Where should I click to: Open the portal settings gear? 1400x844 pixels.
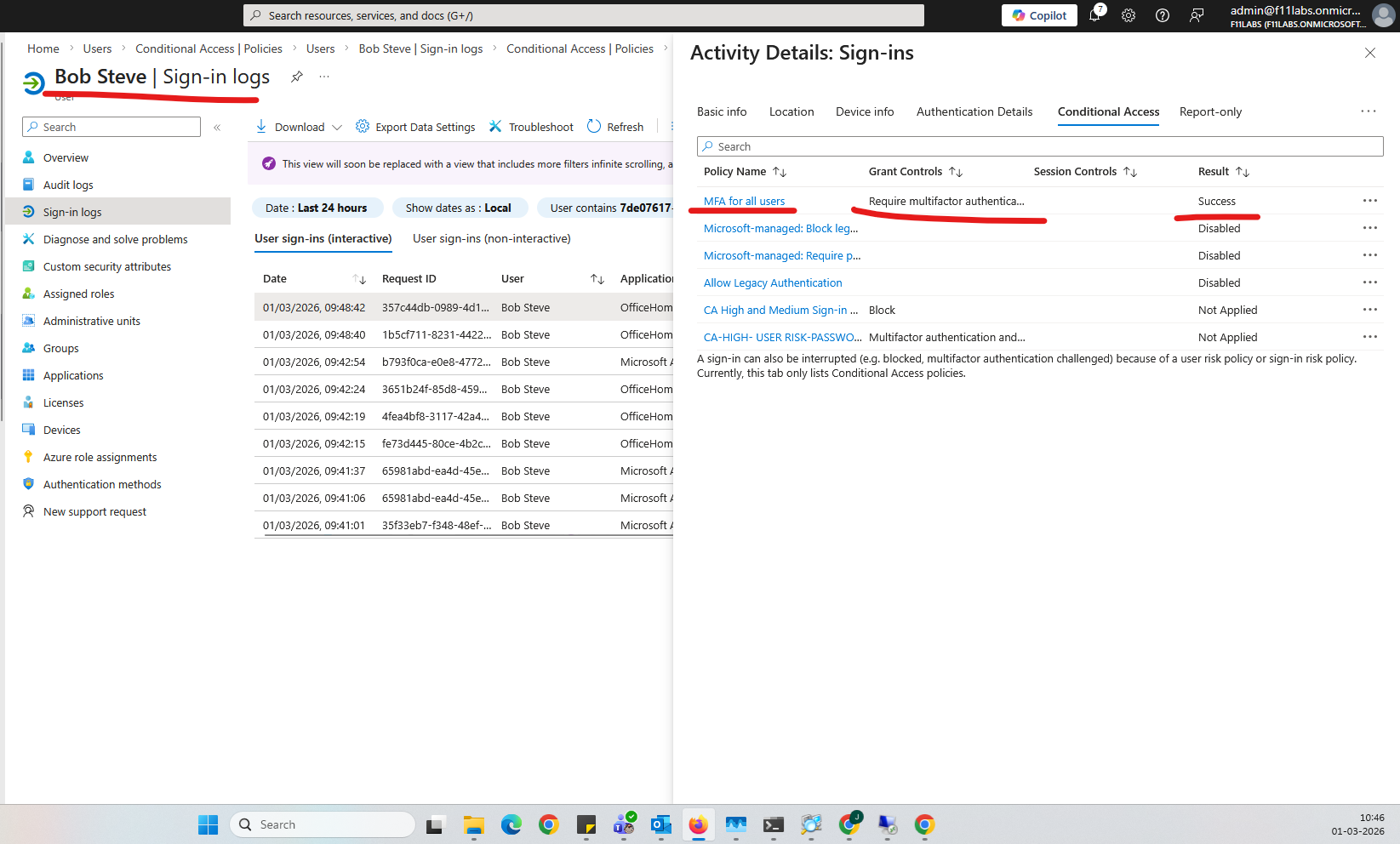(x=1129, y=15)
